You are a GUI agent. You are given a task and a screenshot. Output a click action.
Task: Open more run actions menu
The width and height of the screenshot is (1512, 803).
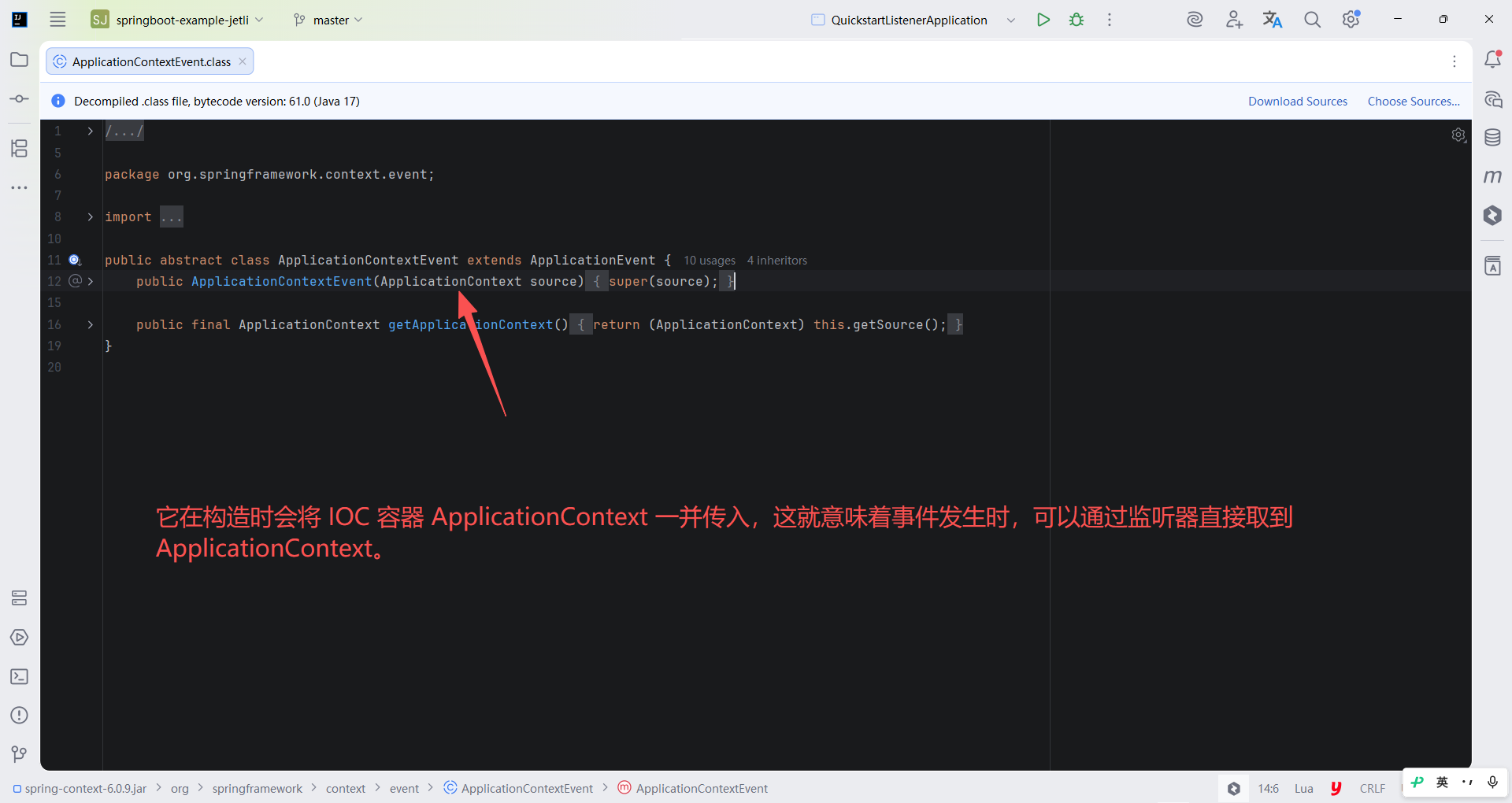click(x=1110, y=20)
